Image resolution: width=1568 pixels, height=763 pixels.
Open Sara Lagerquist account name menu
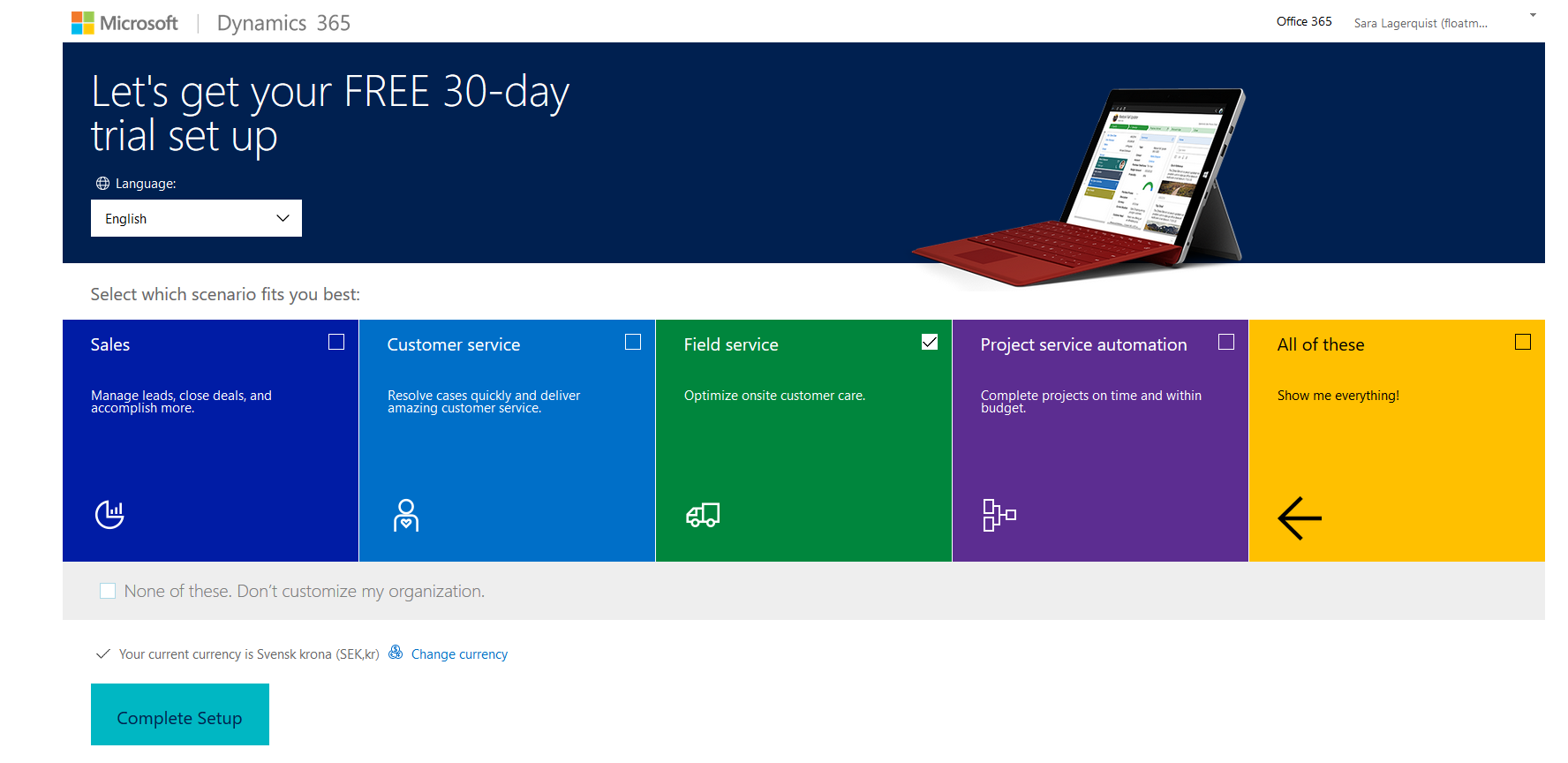click(1420, 23)
